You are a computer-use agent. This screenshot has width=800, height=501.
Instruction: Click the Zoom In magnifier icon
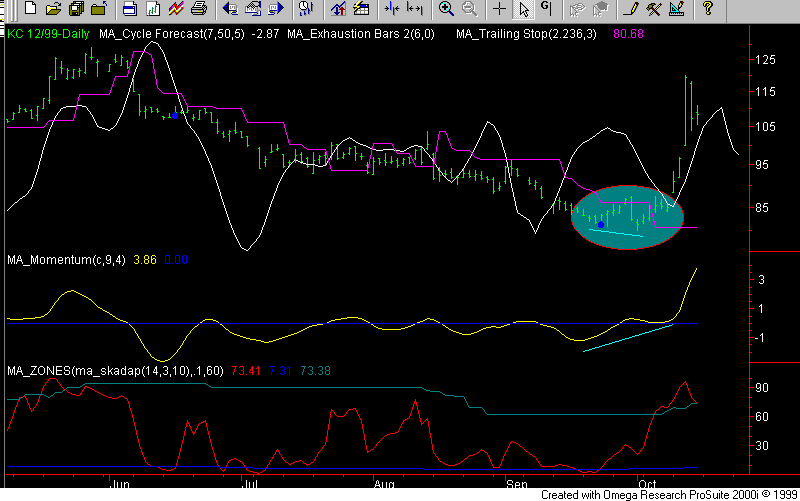pos(446,10)
